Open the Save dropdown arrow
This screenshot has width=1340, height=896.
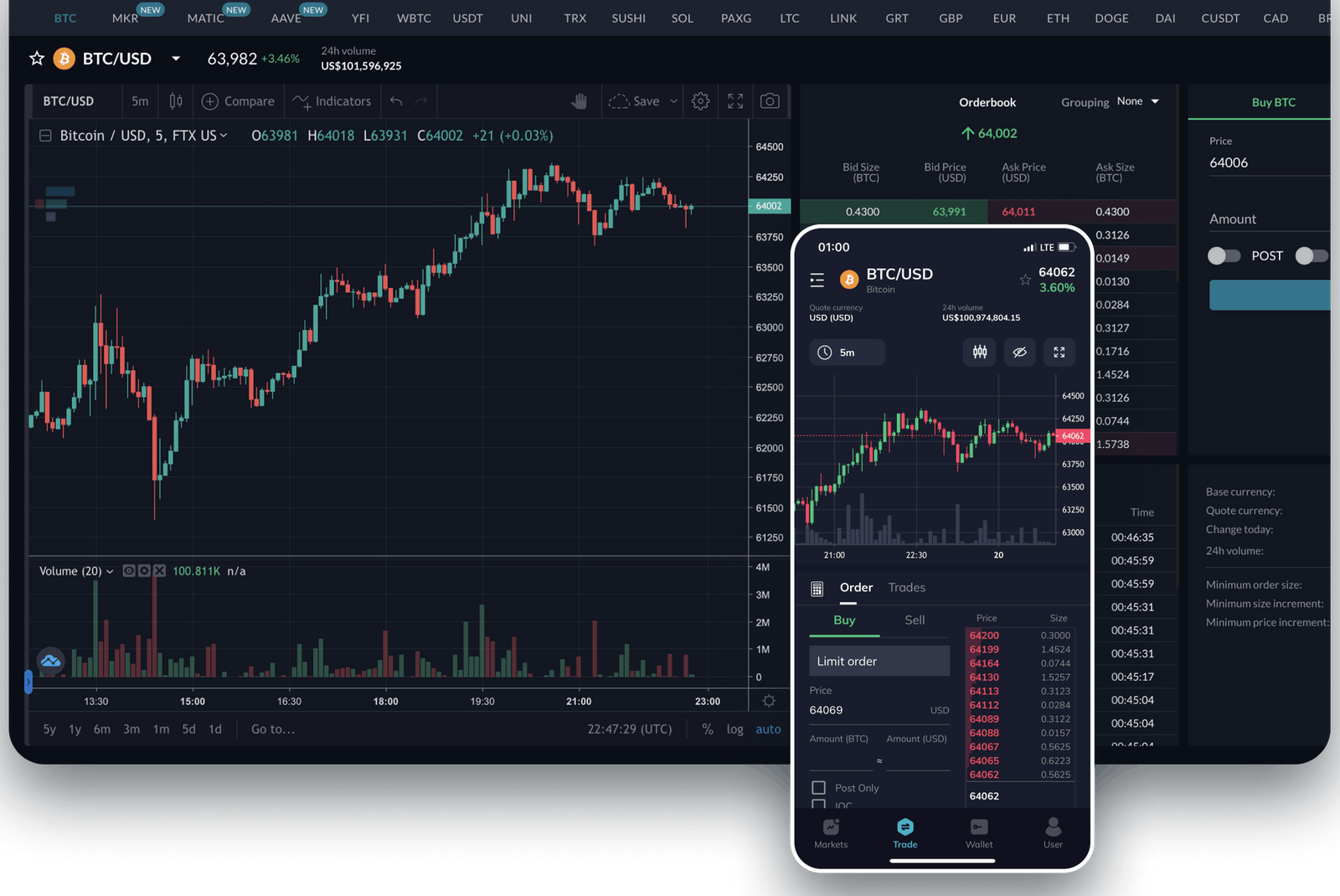673,101
